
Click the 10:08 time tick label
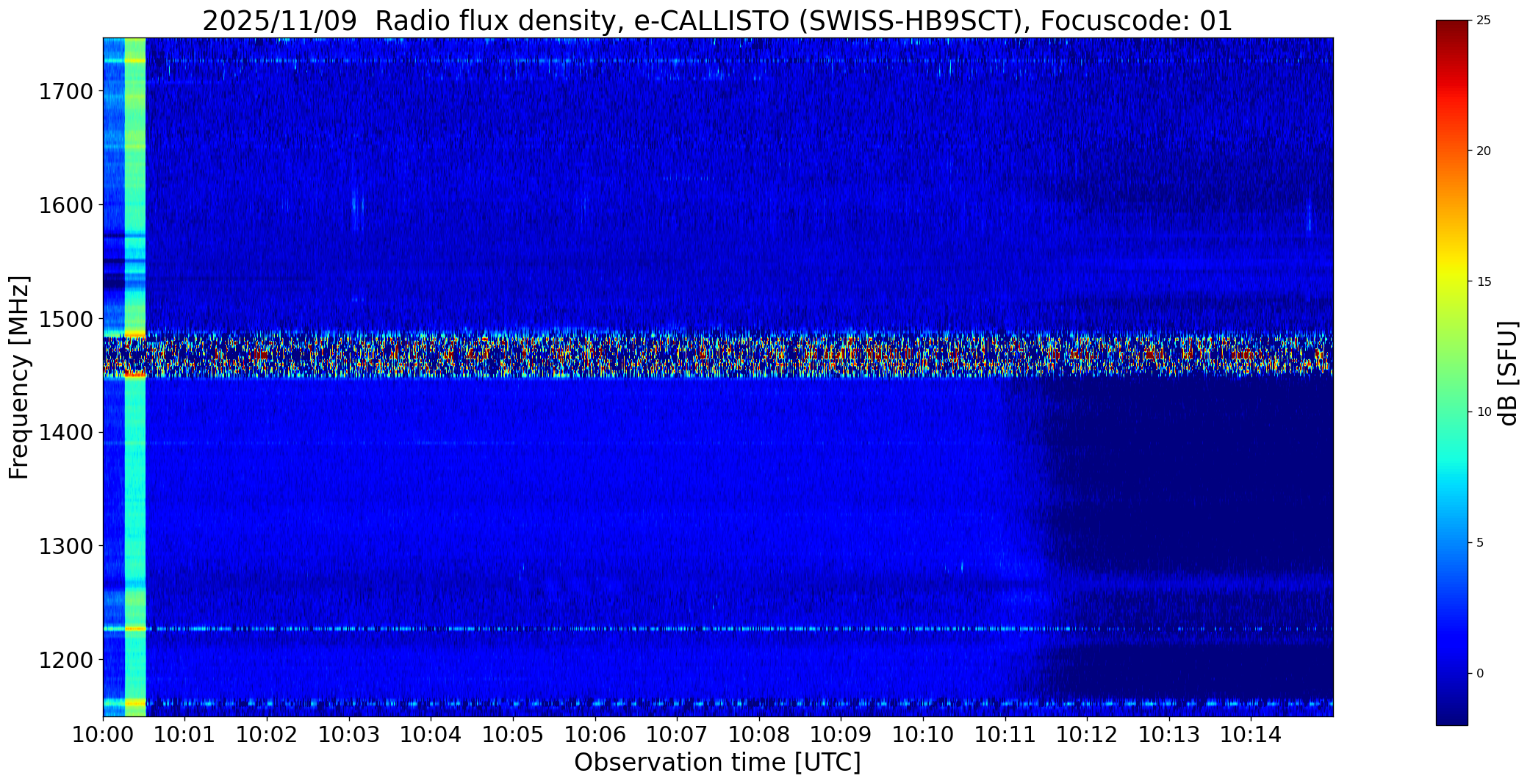pos(759,735)
